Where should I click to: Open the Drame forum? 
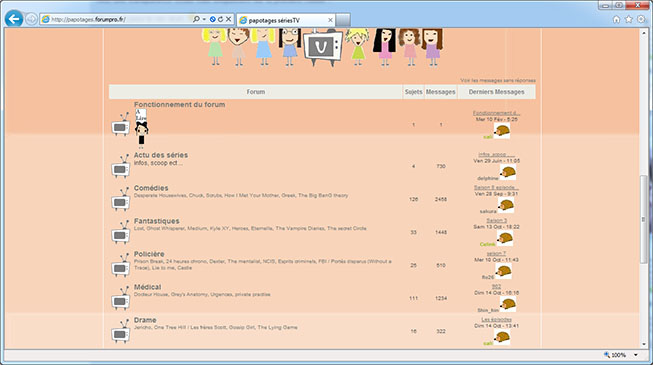coord(145,320)
